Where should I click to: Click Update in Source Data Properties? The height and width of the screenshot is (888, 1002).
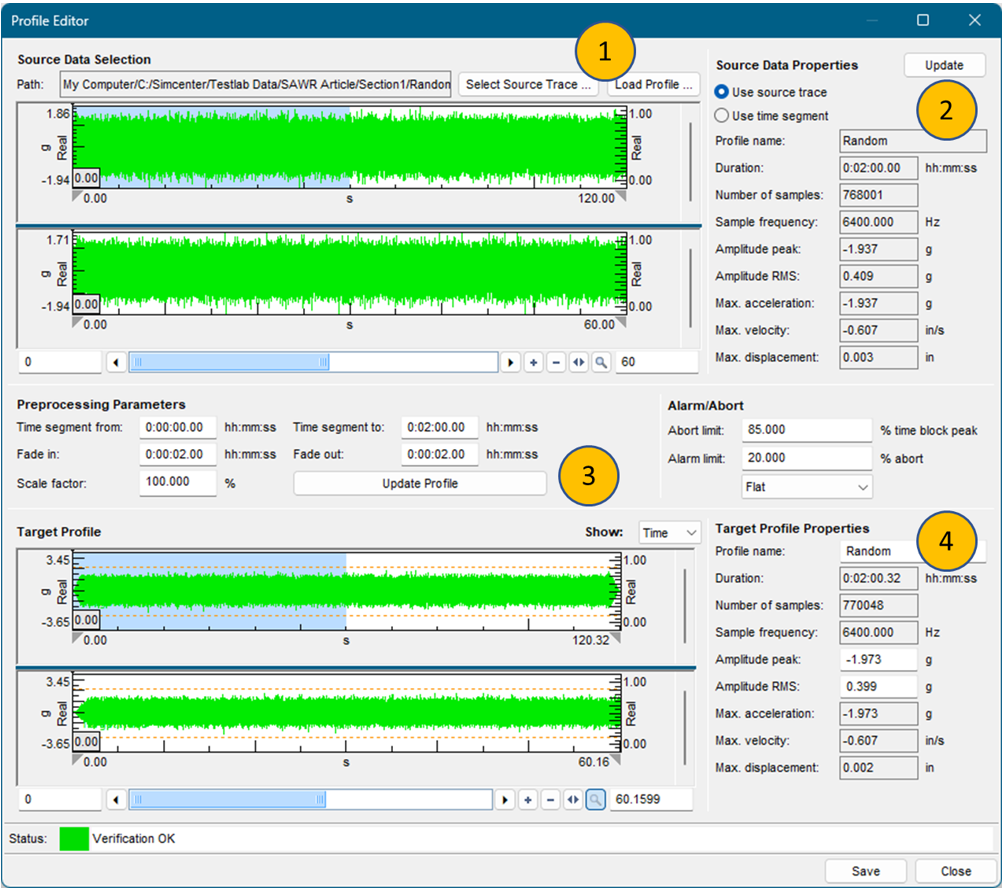tap(944, 65)
